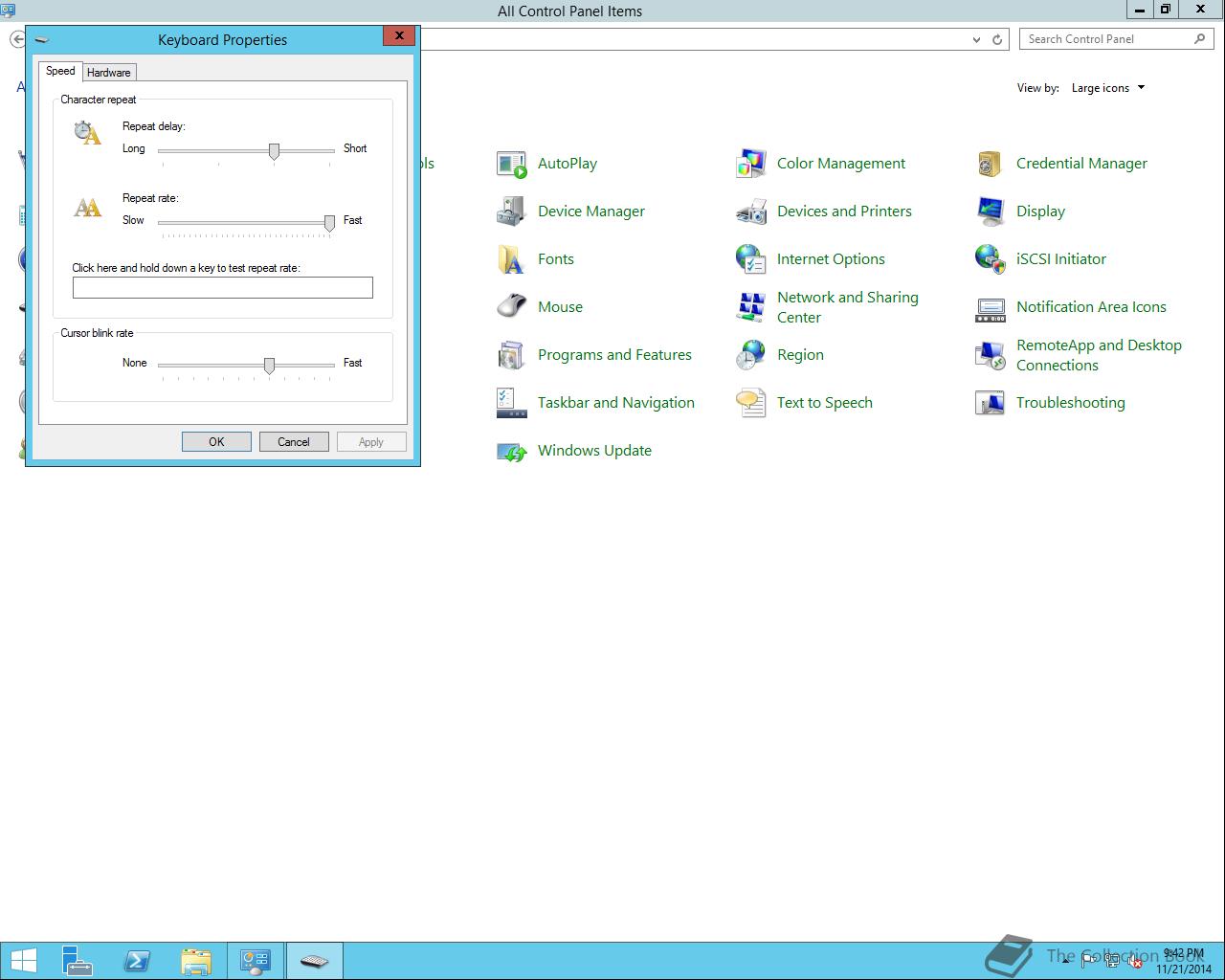Open Server Manager from the taskbar
This screenshot has width=1225, height=980.
78,961
